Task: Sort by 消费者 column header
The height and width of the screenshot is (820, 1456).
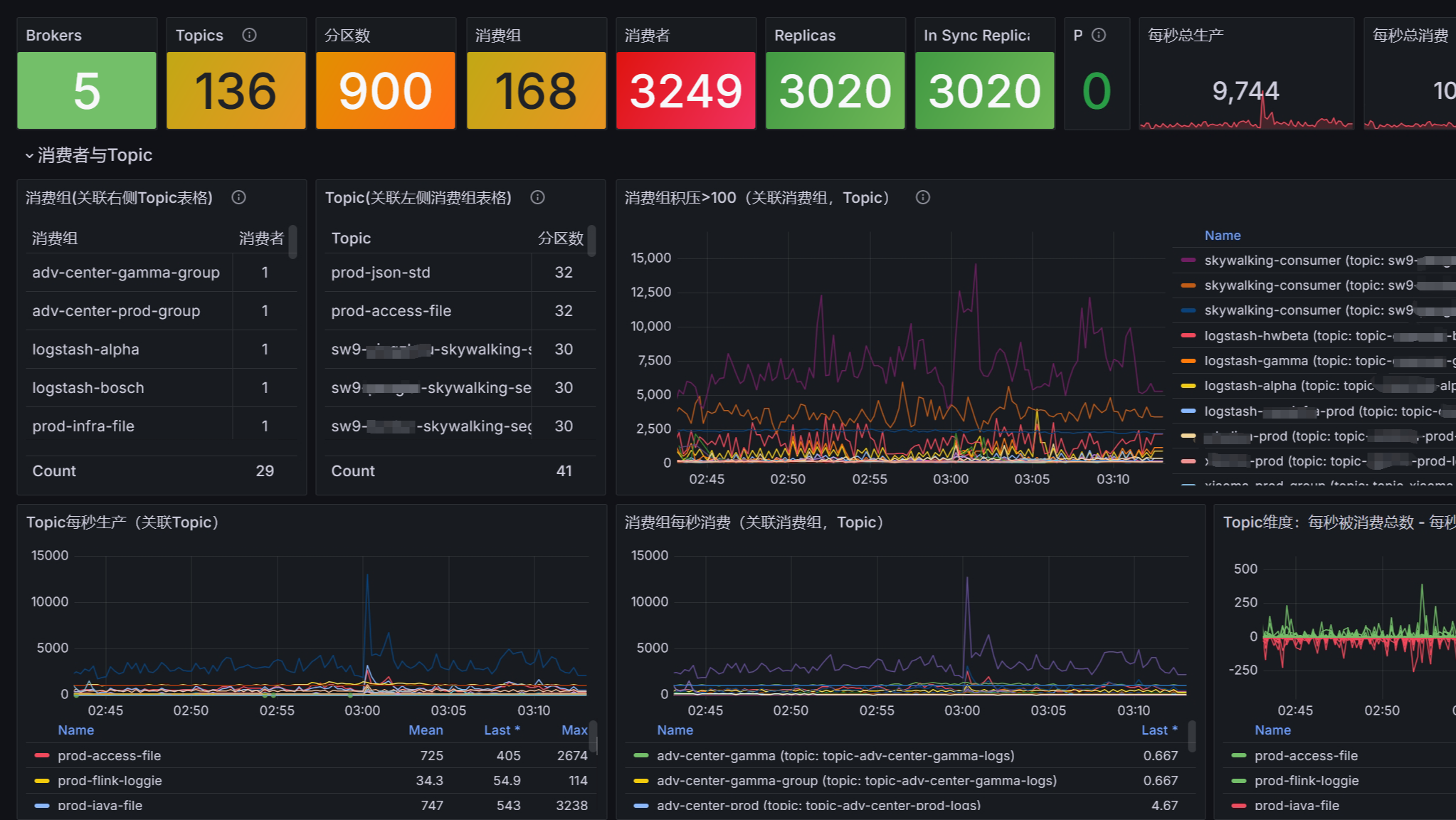Action: tap(261, 238)
